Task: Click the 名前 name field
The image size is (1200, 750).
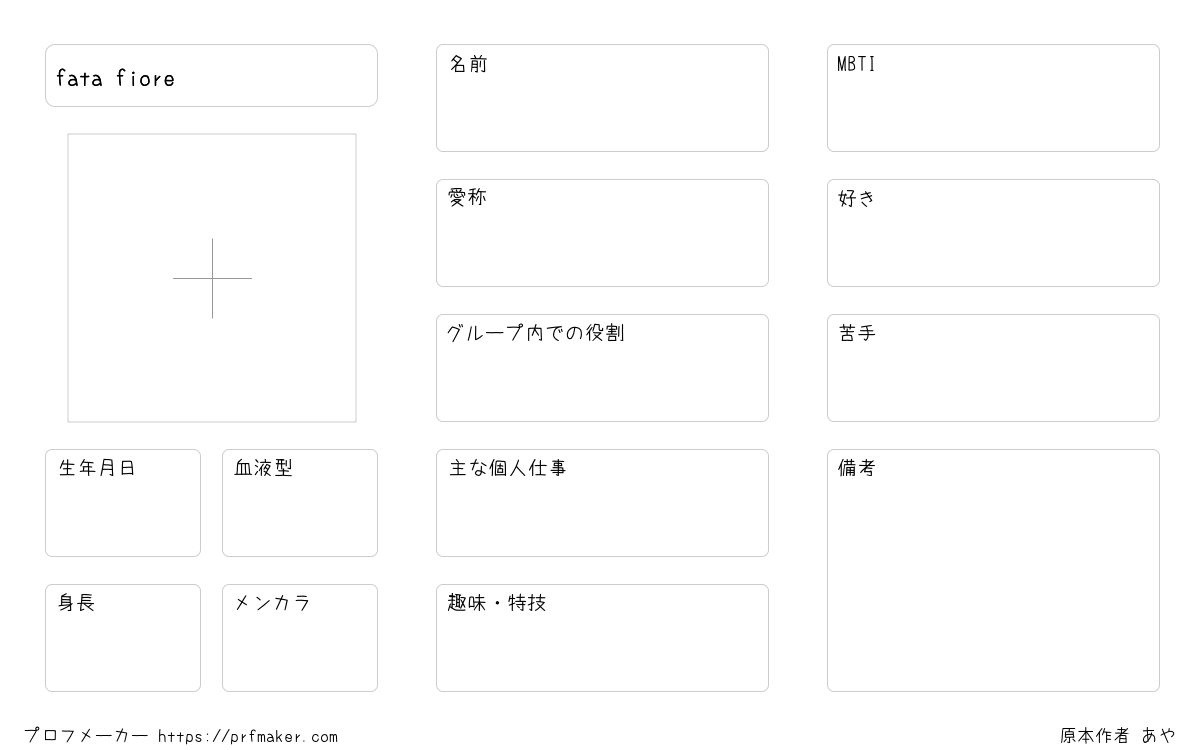Action: [602, 98]
